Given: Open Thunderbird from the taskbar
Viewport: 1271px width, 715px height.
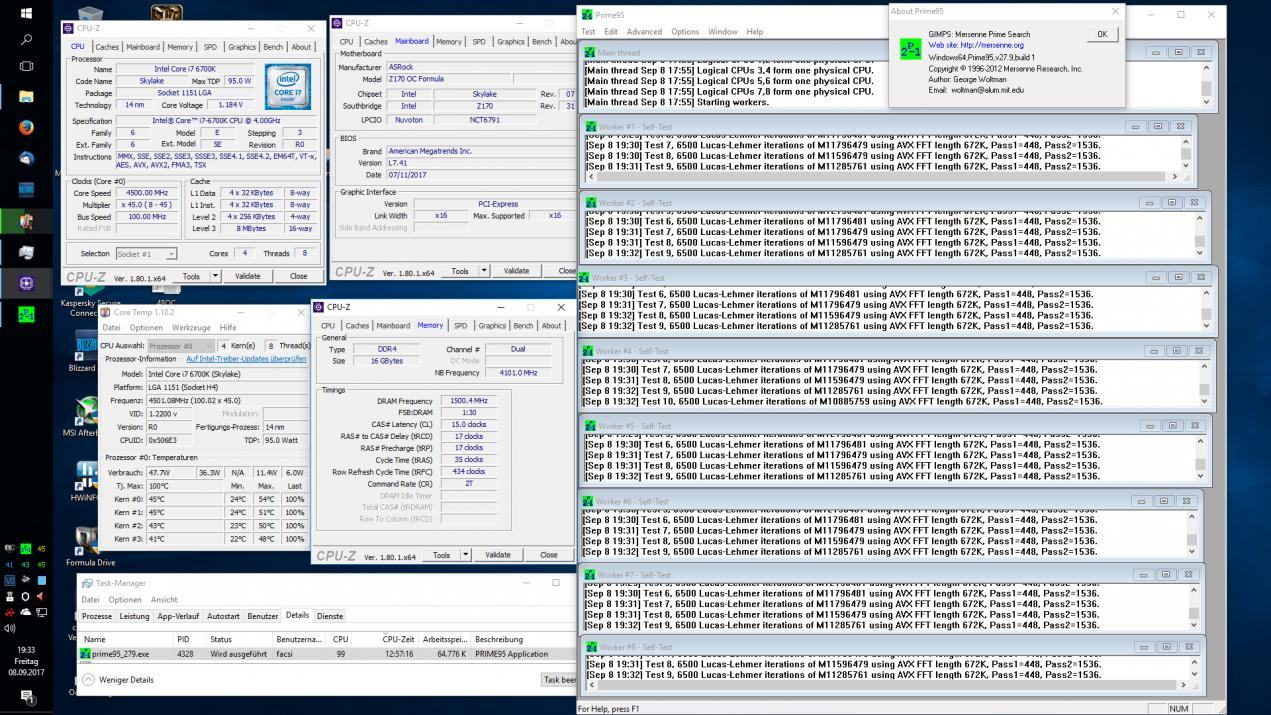Looking at the screenshot, I should 26,158.
